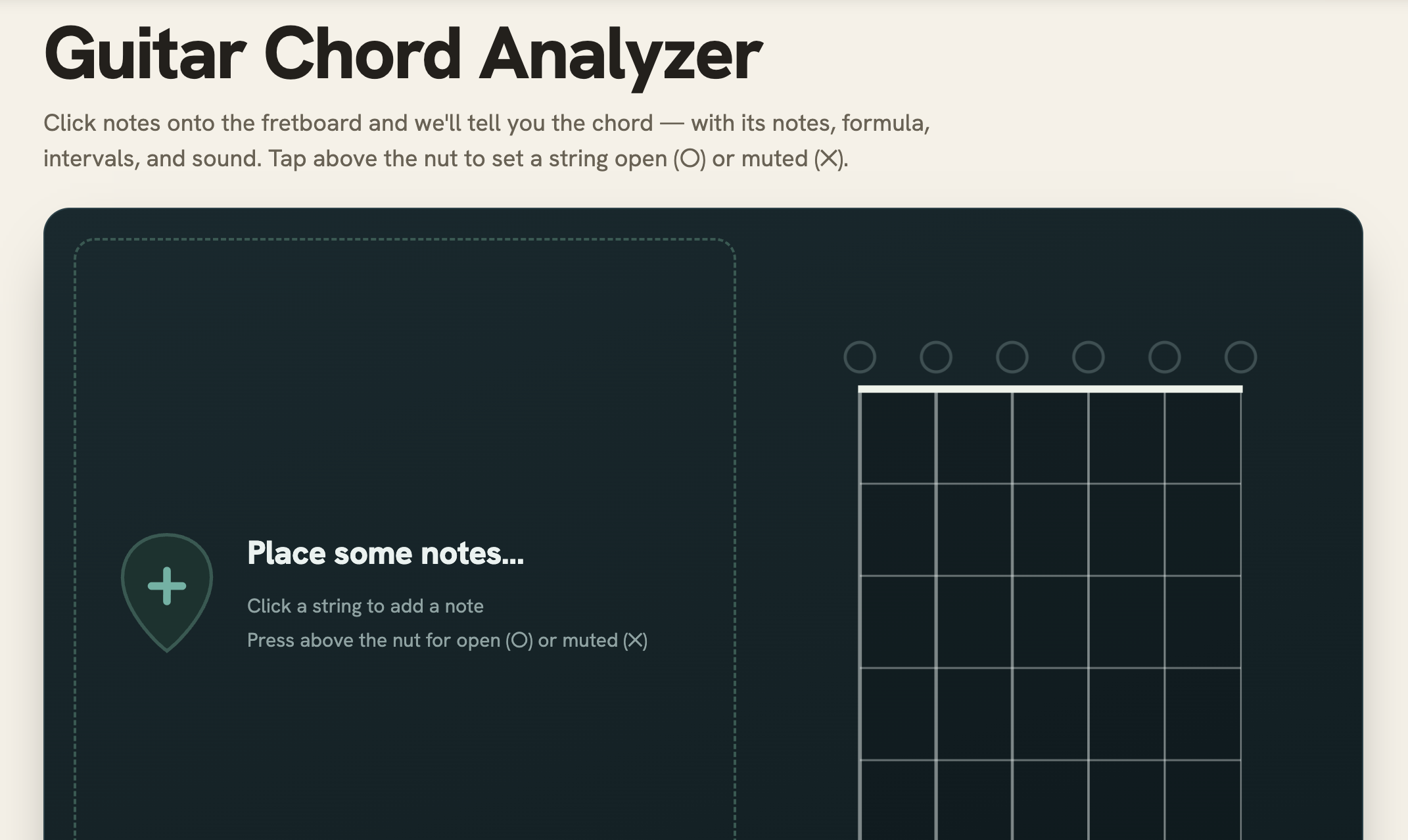The width and height of the screenshot is (1408, 840).
Task: Click the white nut bar on the fretboard
Action: coord(1050,389)
